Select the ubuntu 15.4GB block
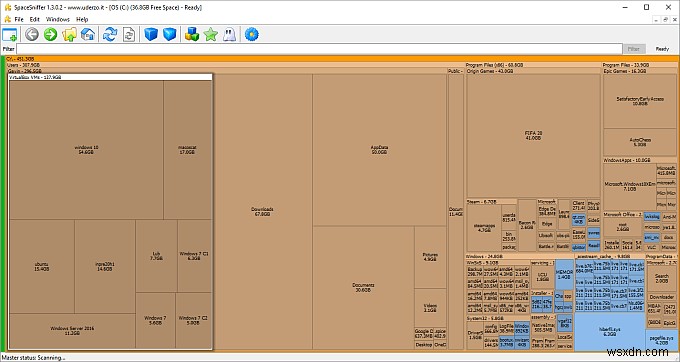 click(42, 266)
